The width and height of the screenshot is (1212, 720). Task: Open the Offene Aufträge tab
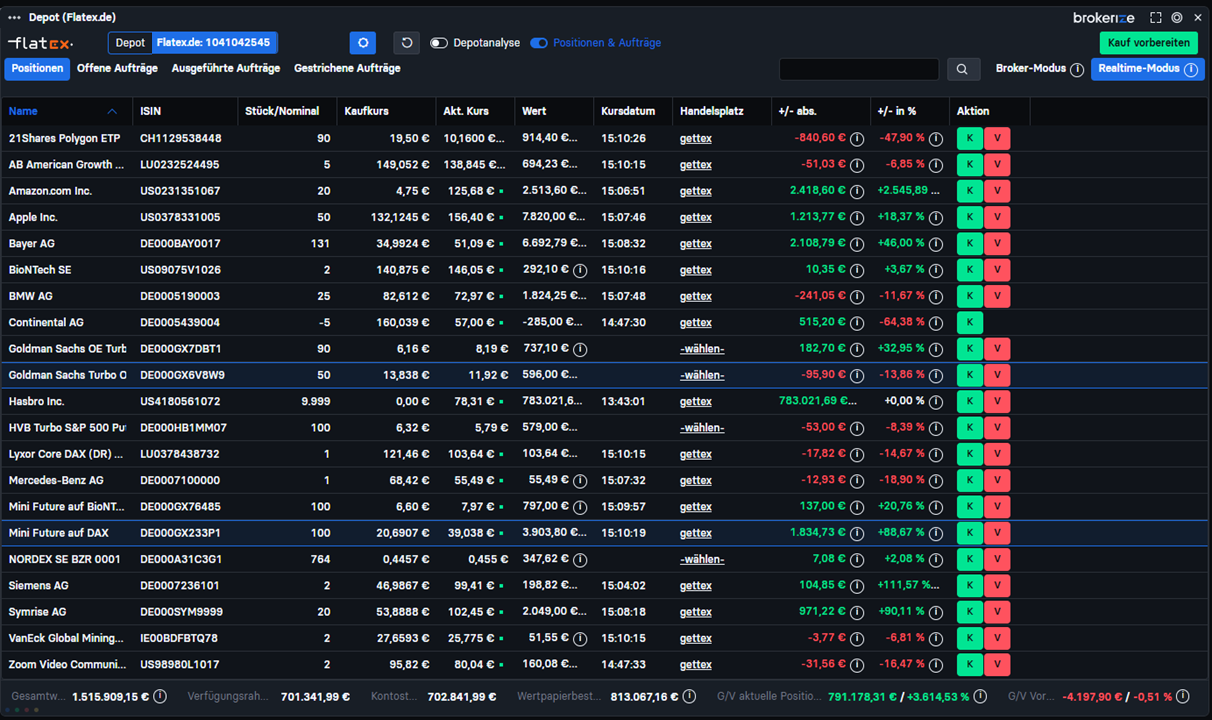(117, 68)
